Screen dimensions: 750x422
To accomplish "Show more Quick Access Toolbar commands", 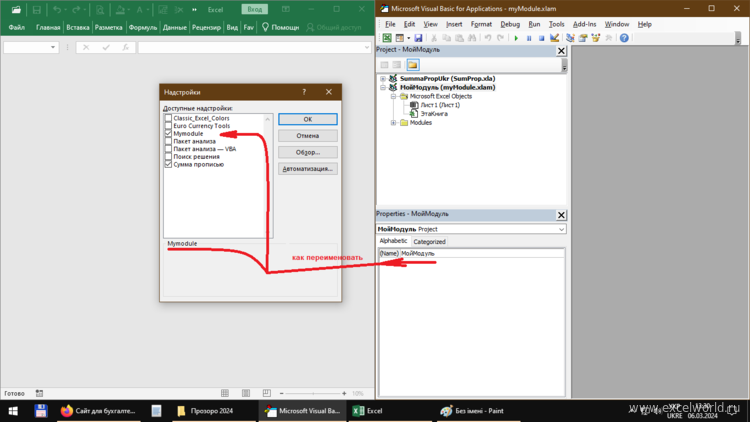I will (x=194, y=10).
